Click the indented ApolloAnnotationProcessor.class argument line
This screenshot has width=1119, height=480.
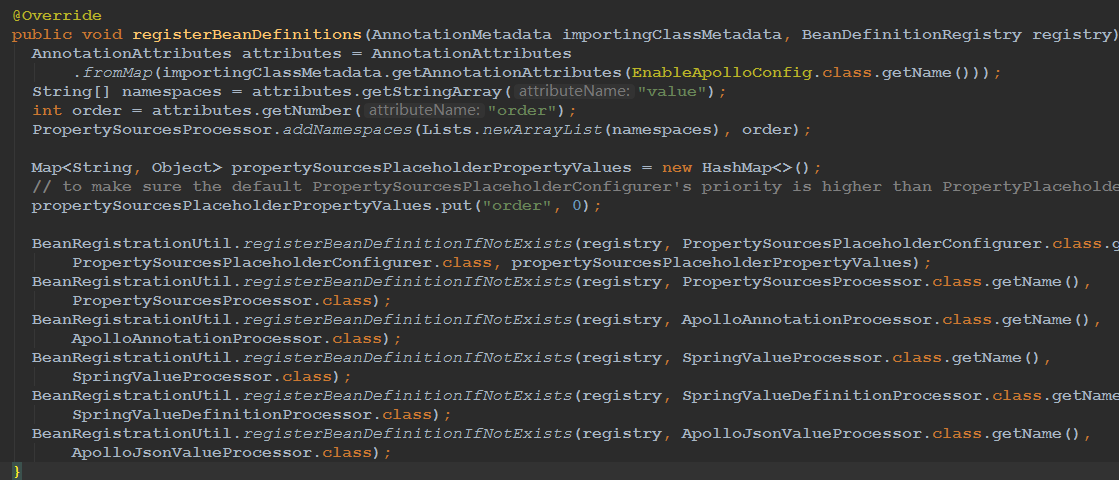tap(237, 338)
